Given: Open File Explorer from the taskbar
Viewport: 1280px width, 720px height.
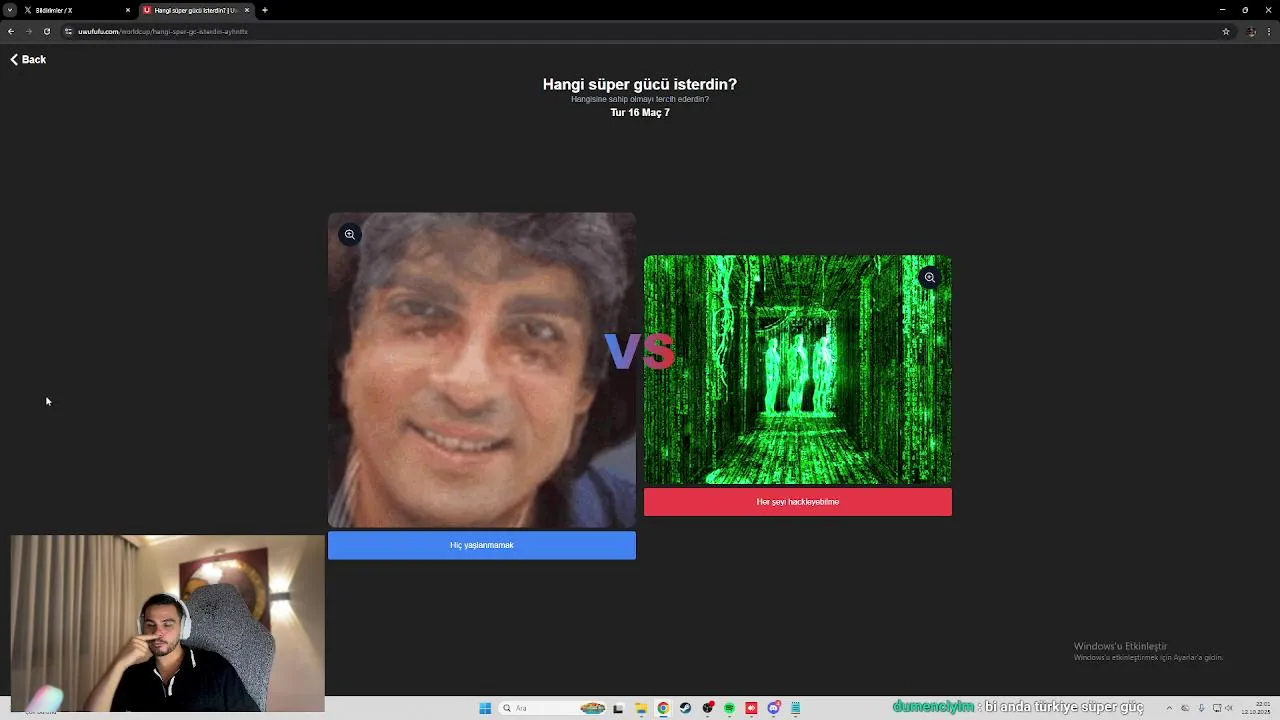Looking at the screenshot, I should coord(641,708).
